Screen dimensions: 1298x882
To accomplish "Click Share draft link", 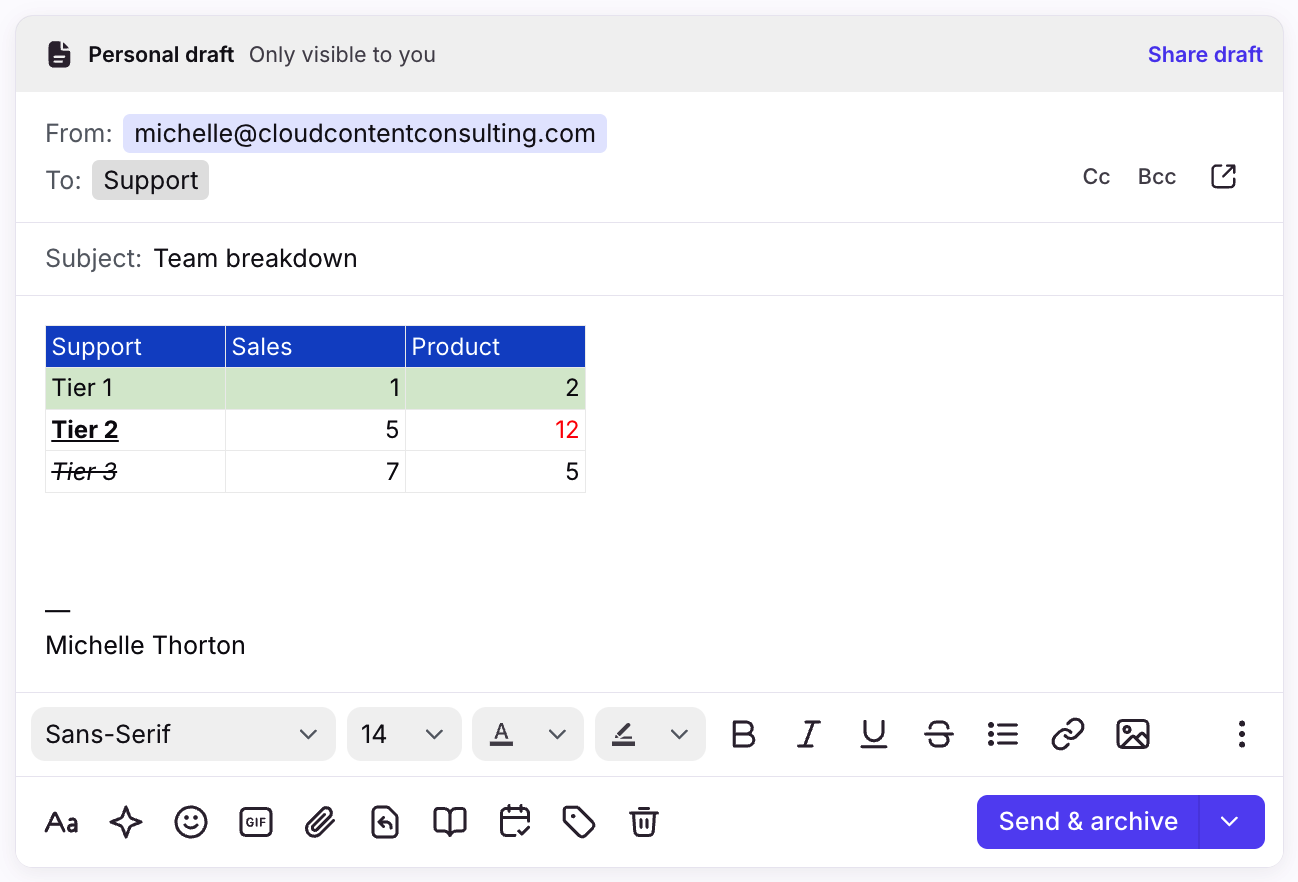I will [1204, 55].
